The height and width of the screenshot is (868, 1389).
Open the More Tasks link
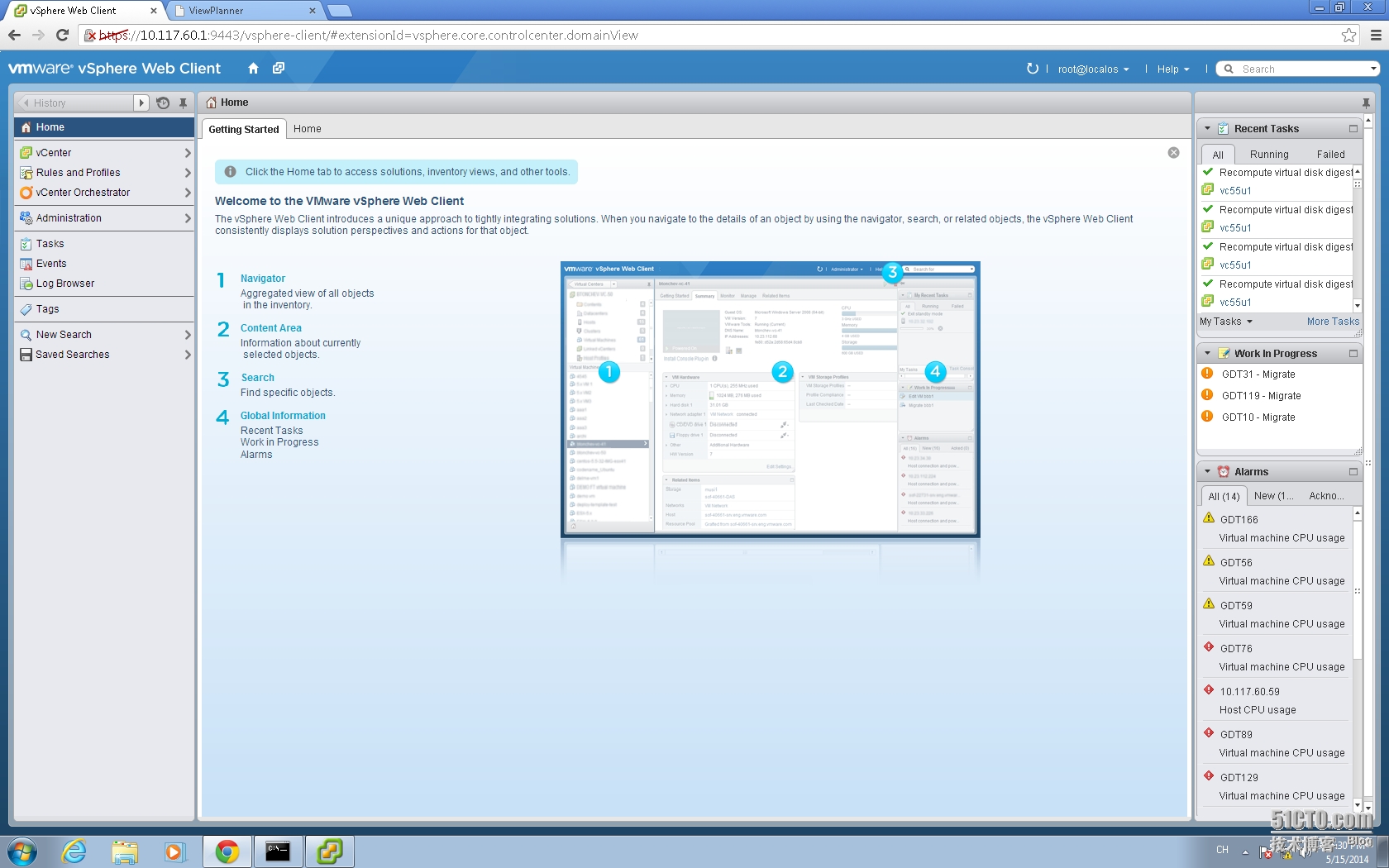1333,322
